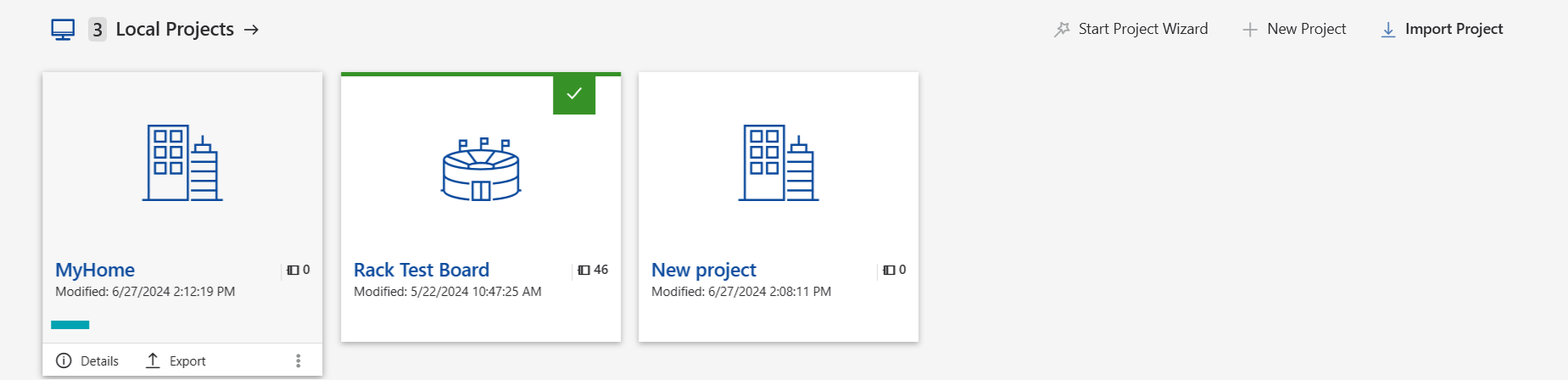Click the plus icon beside New Project
Image resolution: width=1568 pixels, height=380 pixels.
tap(1250, 30)
